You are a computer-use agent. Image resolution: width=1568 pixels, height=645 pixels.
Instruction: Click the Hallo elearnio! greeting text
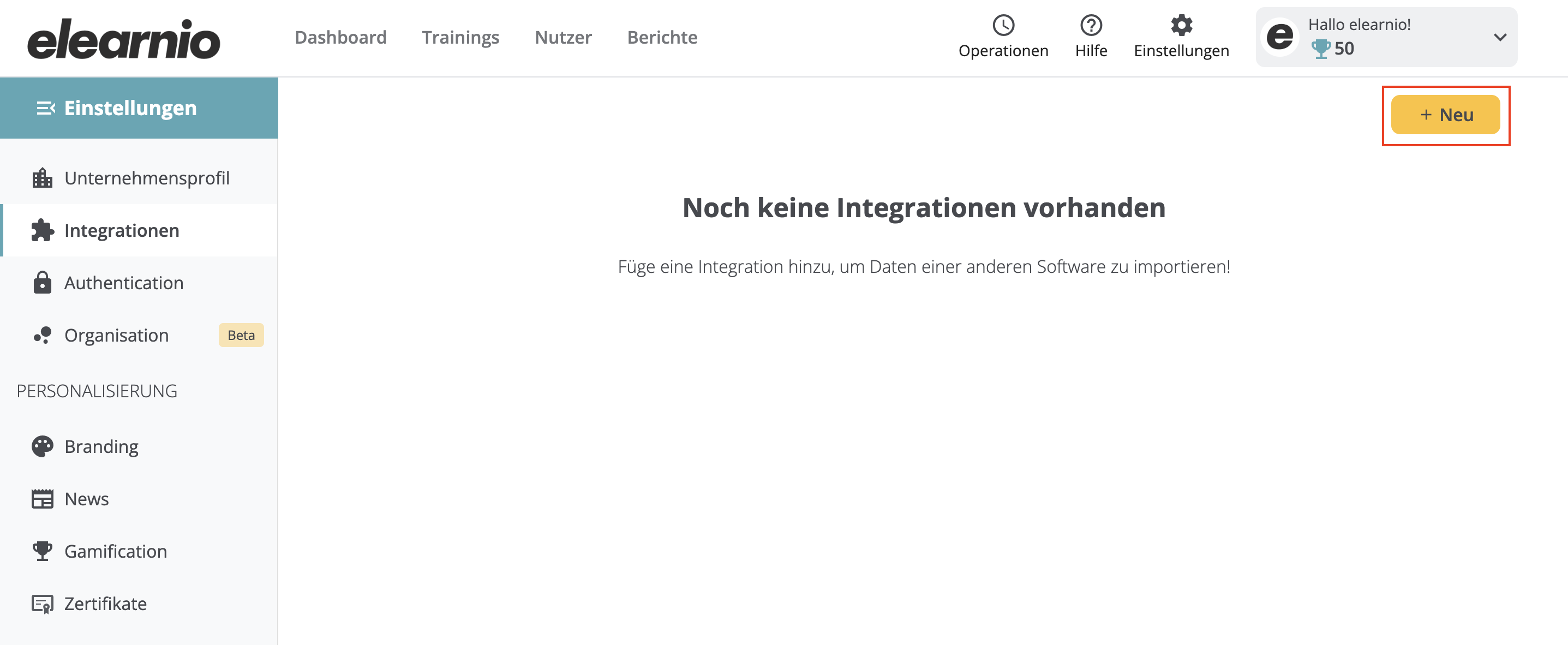point(1359,25)
